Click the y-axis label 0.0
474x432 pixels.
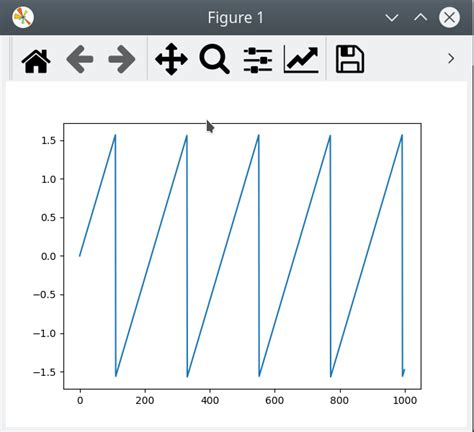pyautogui.click(x=48, y=256)
